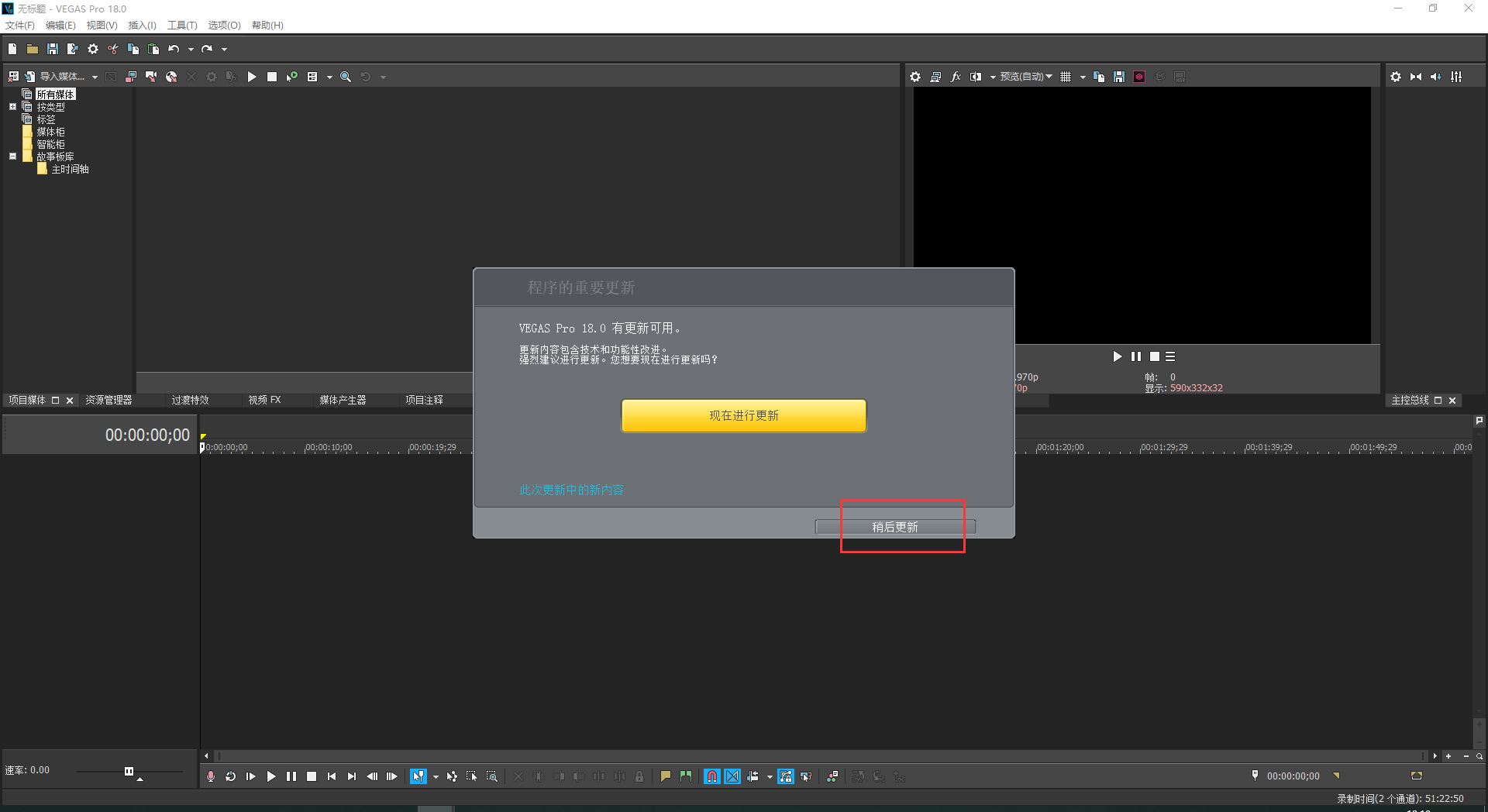The image size is (1488, 812).
Task: Toggle Enable Snapping magnet button
Action: (712, 776)
